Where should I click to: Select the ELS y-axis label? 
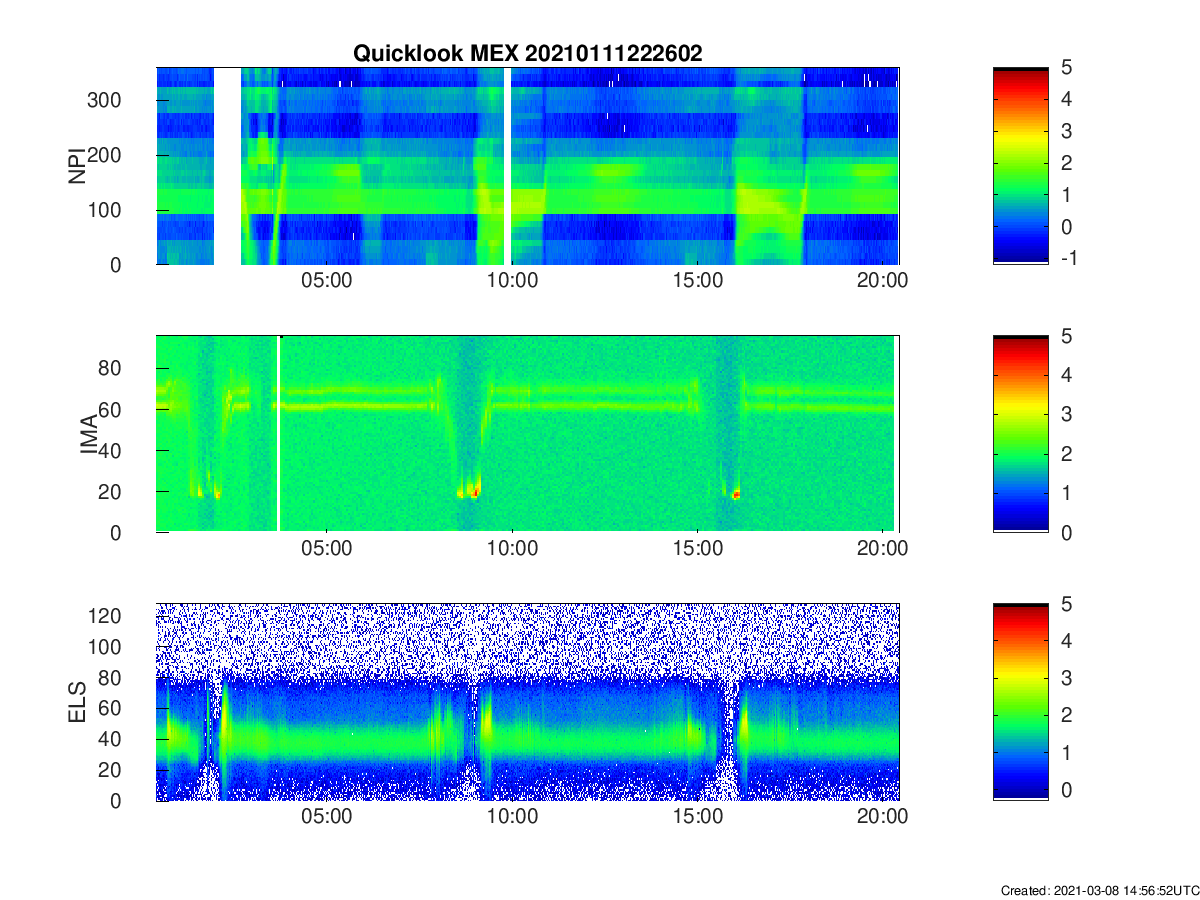click(76, 702)
